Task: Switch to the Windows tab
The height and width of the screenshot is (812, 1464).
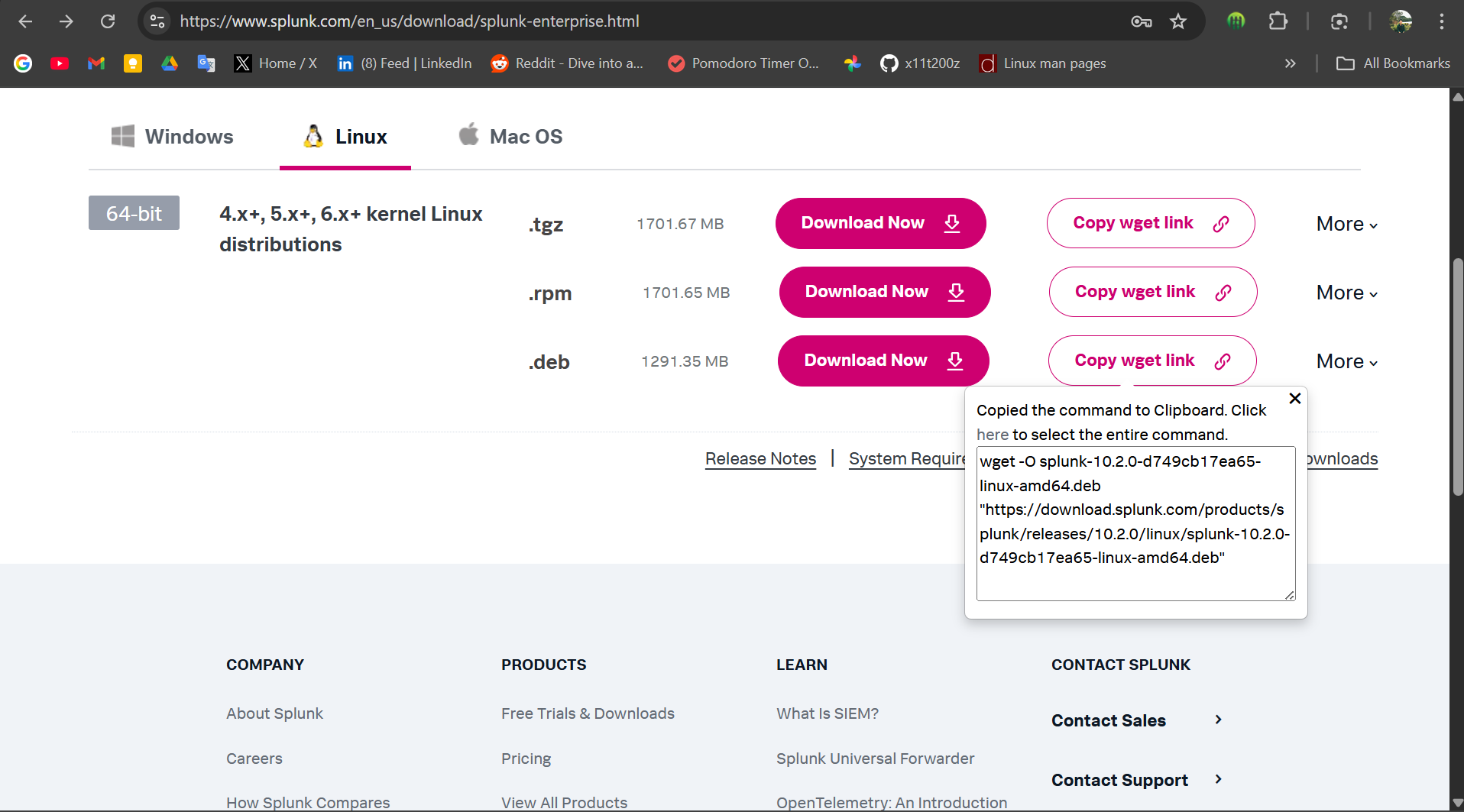Action: [x=173, y=137]
